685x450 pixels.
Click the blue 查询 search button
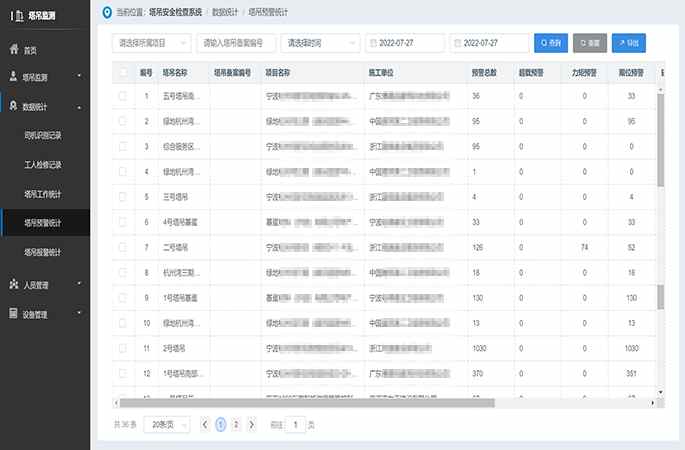click(x=552, y=43)
